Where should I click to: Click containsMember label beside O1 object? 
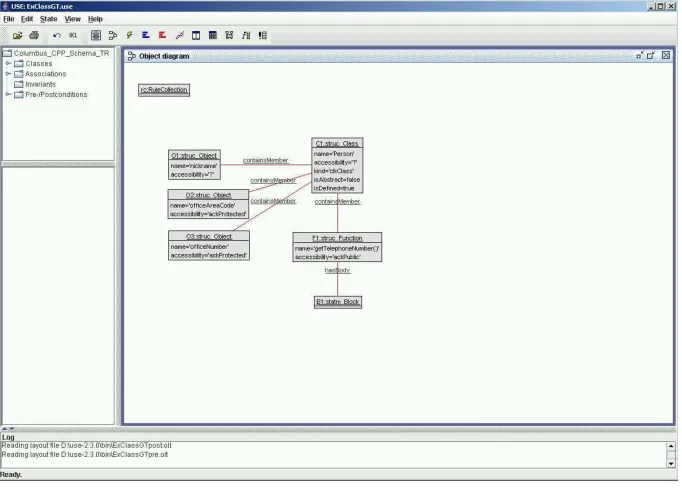click(265, 160)
